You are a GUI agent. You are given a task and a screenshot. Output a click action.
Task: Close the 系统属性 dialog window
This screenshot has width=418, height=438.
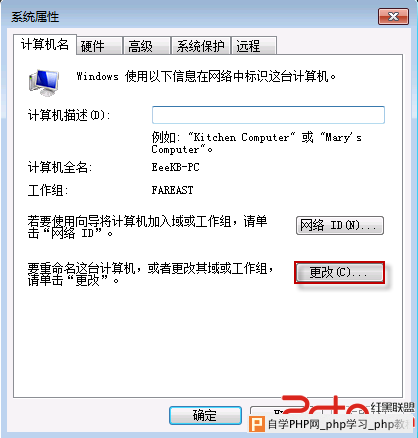(393, 16)
